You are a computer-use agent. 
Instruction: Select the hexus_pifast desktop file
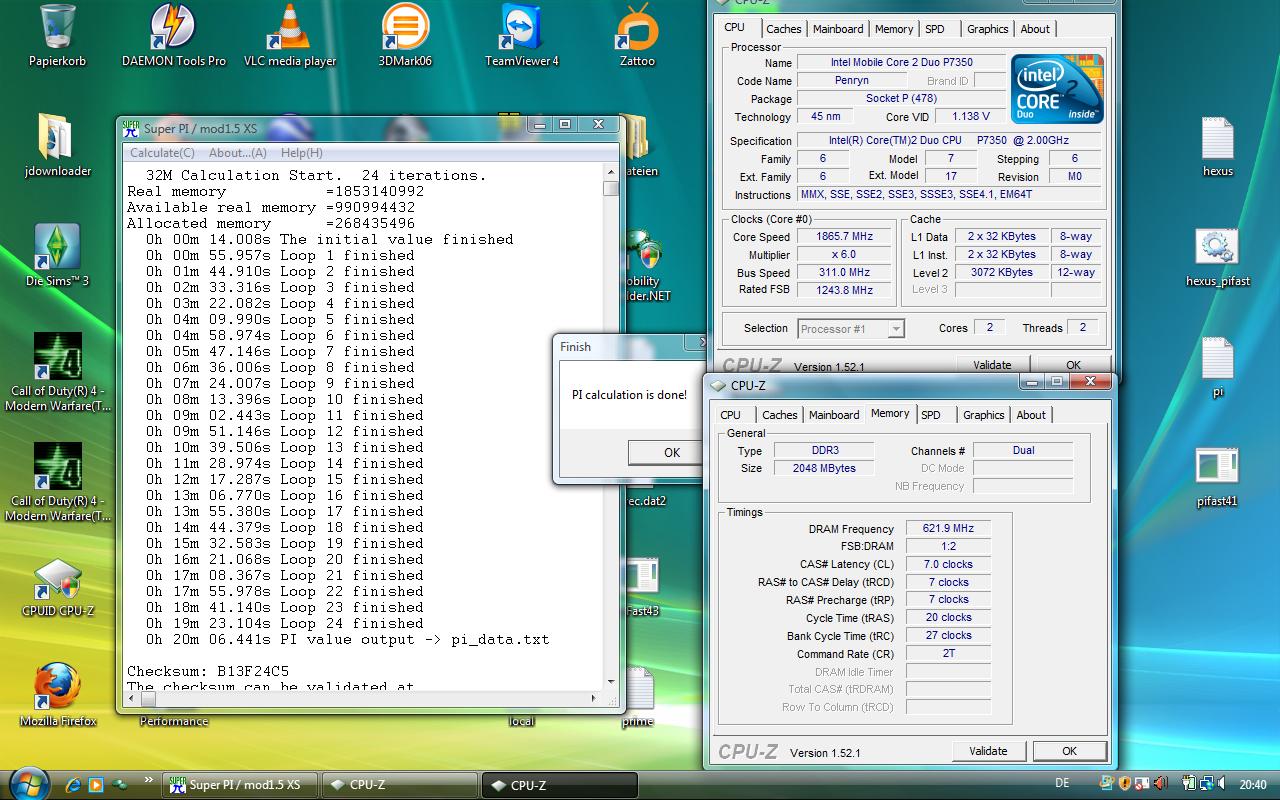coord(1217,256)
